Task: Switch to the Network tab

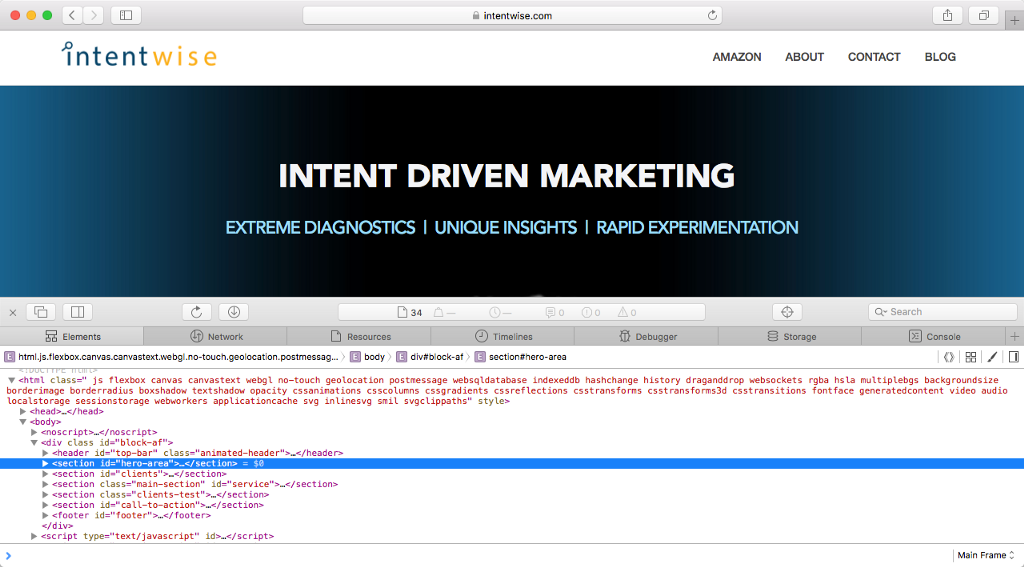Action: [216, 336]
